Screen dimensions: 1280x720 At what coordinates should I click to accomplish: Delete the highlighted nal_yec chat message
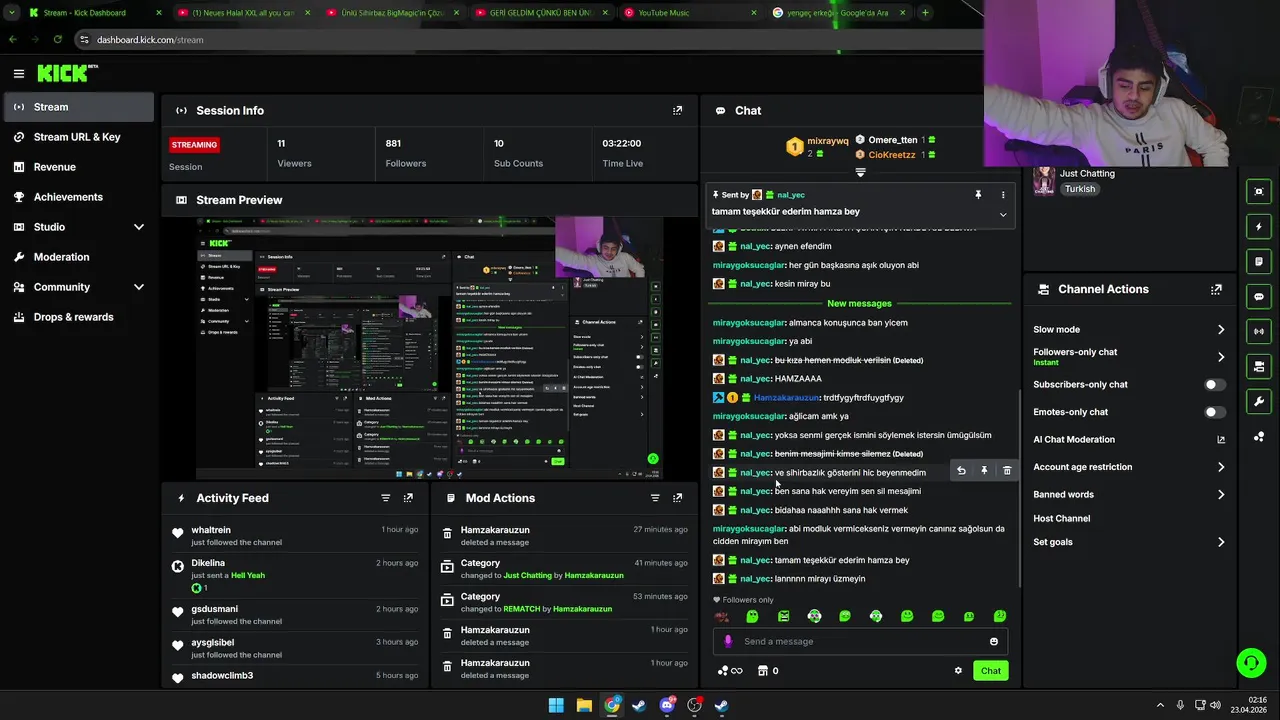1007,470
